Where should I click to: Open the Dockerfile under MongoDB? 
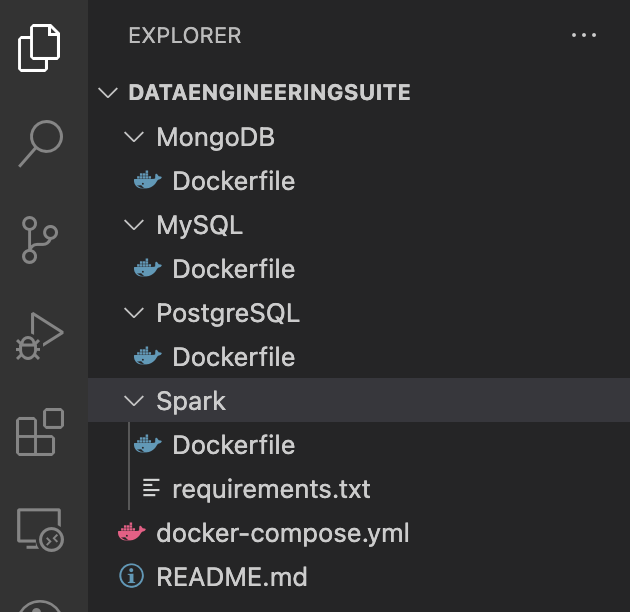[233, 181]
